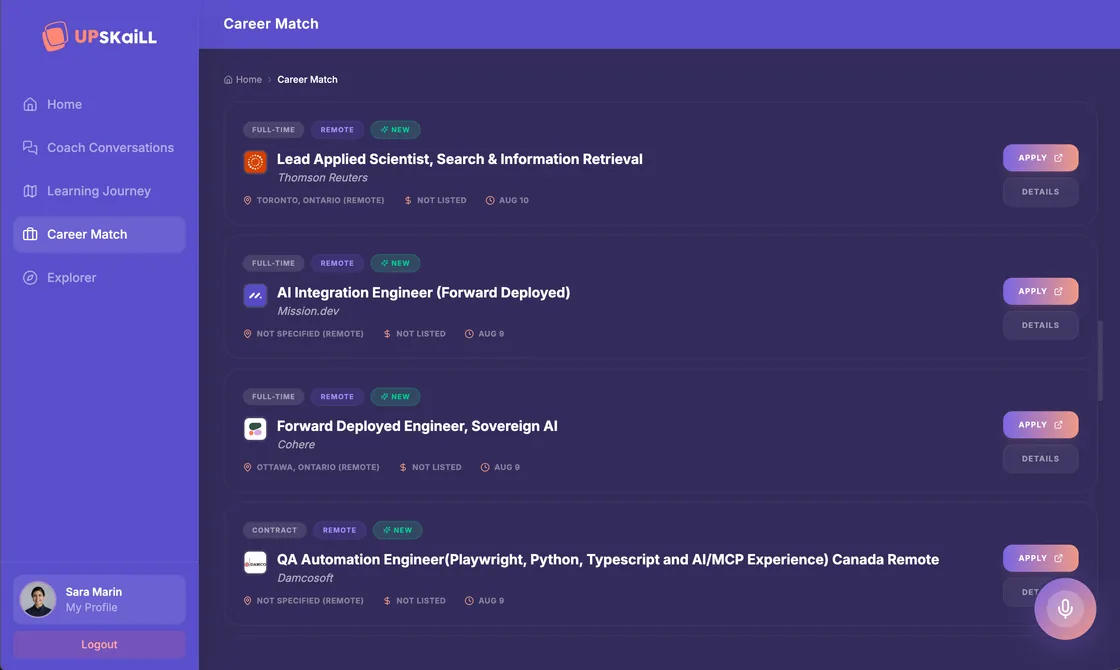Select Career Match in sidebar
The height and width of the screenshot is (670, 1120).
pos(99,234)
